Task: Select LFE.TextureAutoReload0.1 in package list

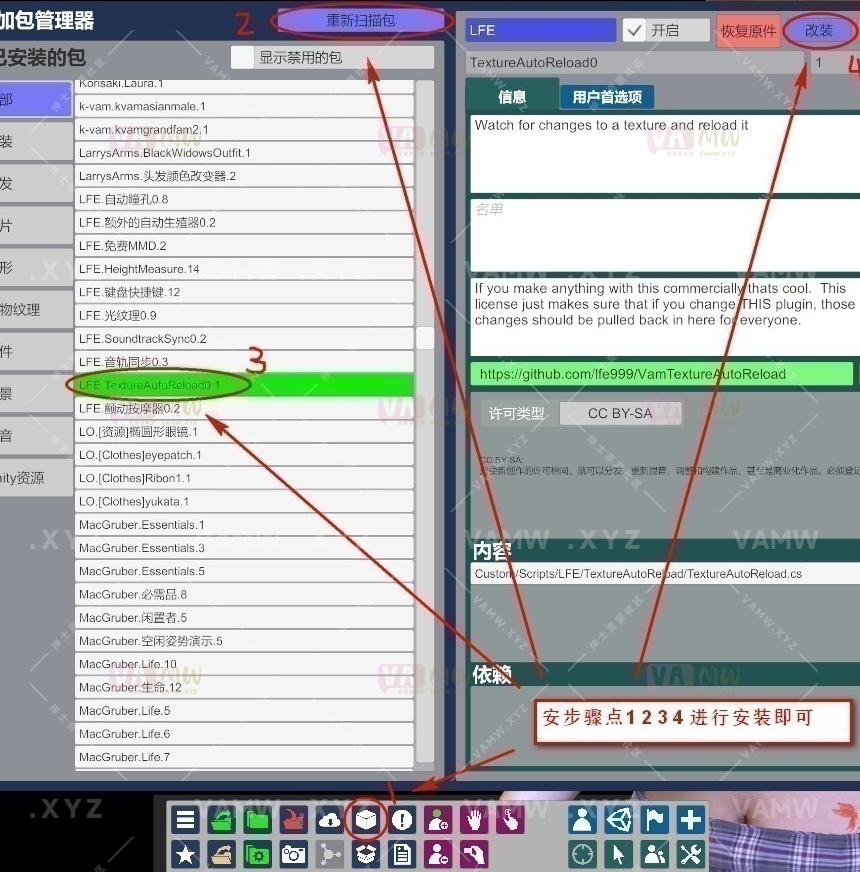Action: point(244,385)
